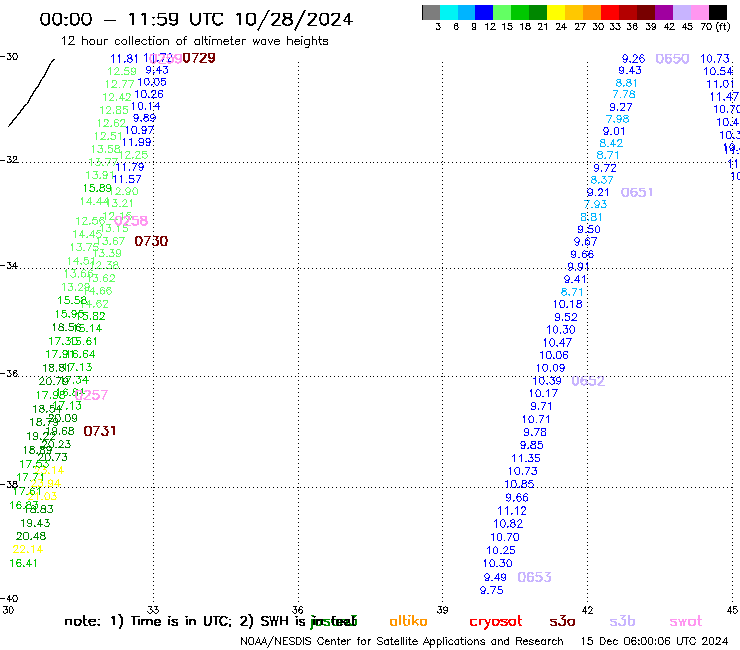Click the light blue value 7.93
This screenshot has width=740, height=650.
595,204
